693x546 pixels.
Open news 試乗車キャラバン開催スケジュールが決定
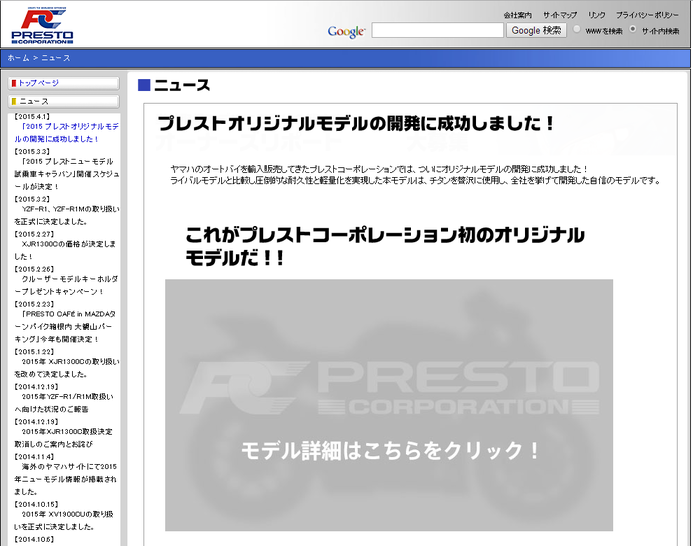click(67, 174)
